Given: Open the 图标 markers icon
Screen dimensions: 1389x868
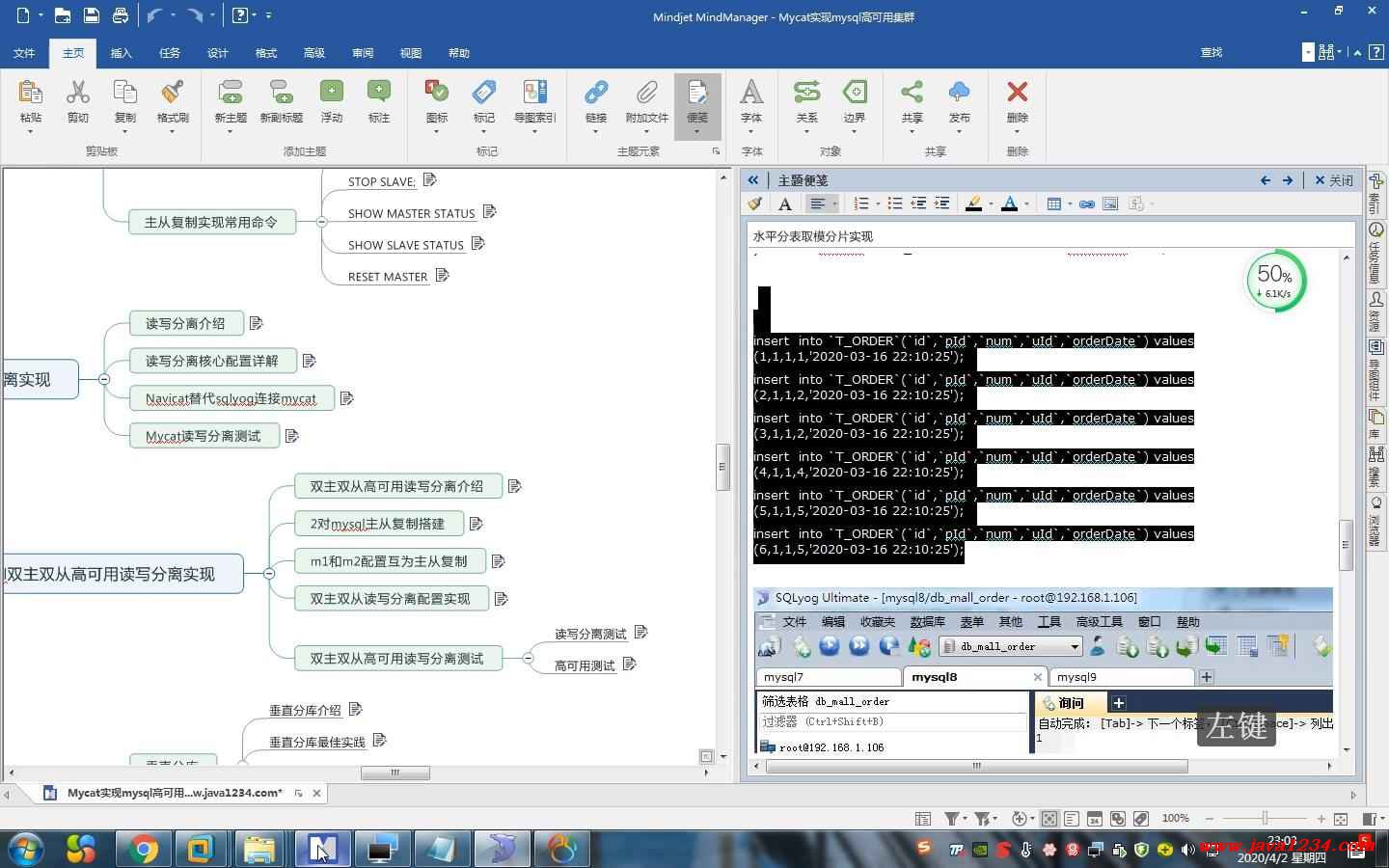Looking at the screenshot, I should click(437, 93).
